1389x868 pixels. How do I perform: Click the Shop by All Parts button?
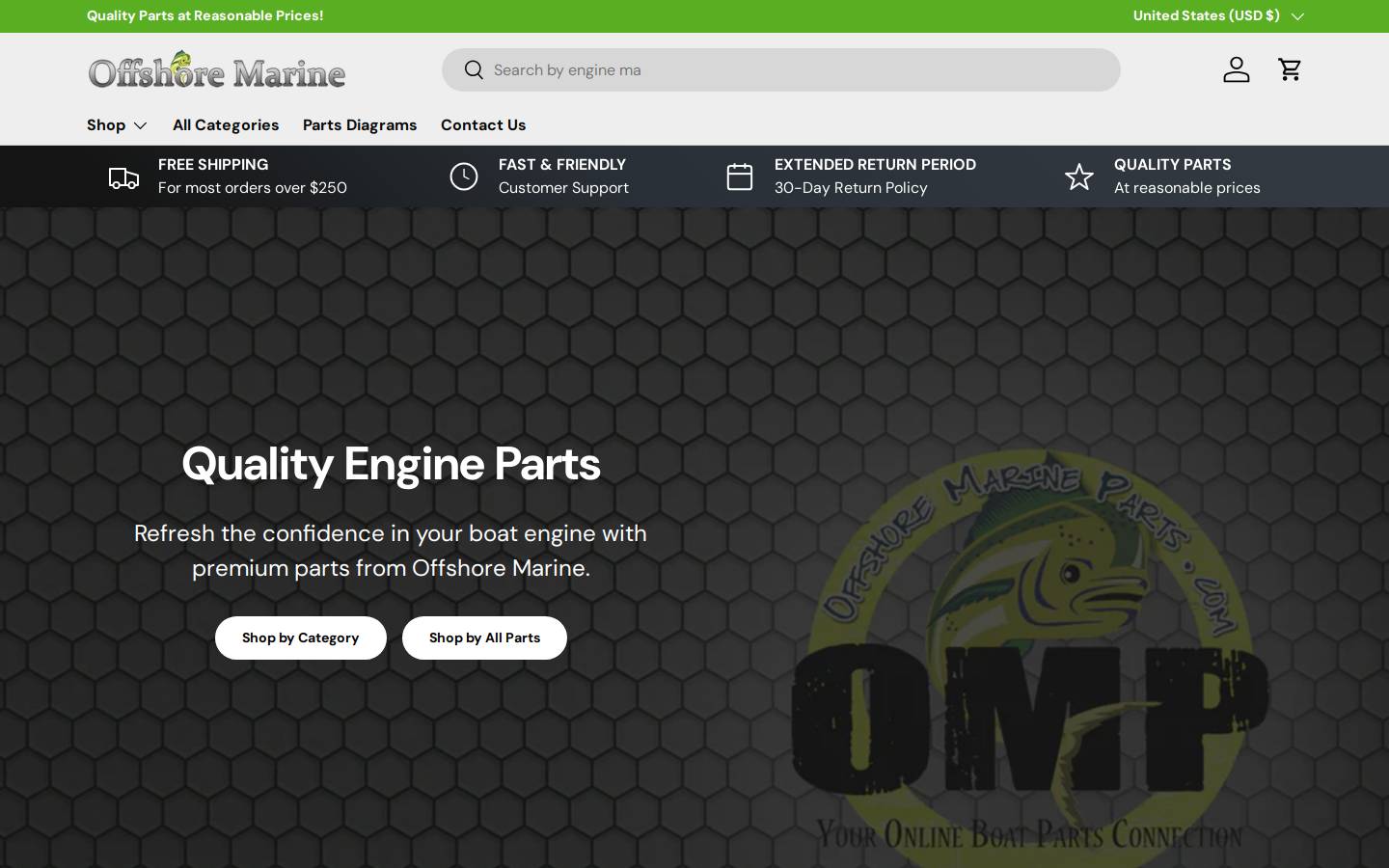point(484,637)
